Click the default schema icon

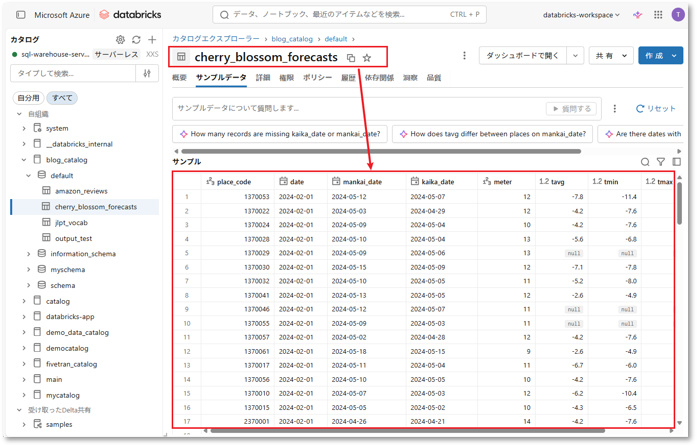point(42,175)
